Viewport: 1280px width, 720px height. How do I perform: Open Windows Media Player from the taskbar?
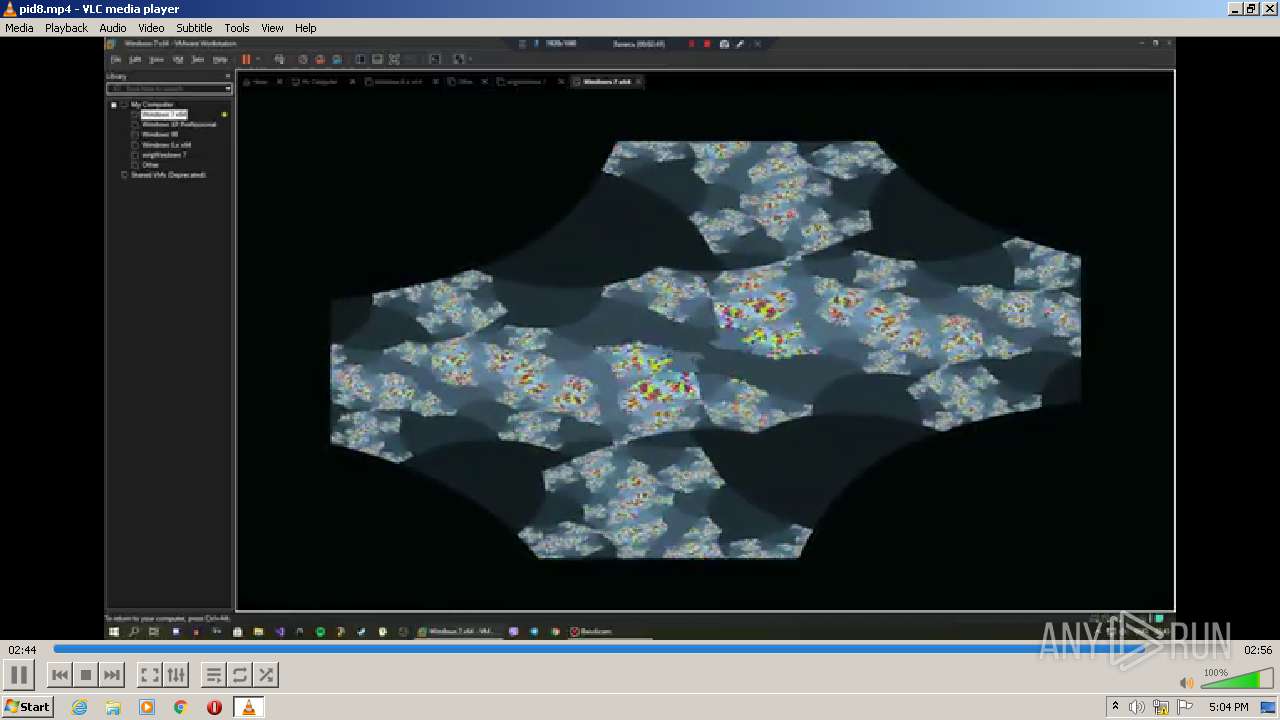(x=147, y=707)
